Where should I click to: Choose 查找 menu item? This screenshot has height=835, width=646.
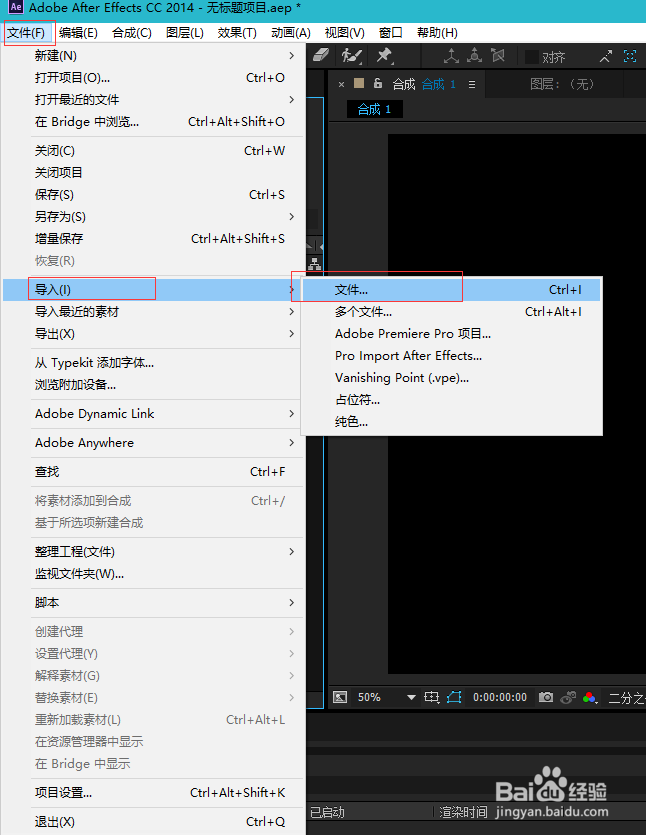pos(153,472)
